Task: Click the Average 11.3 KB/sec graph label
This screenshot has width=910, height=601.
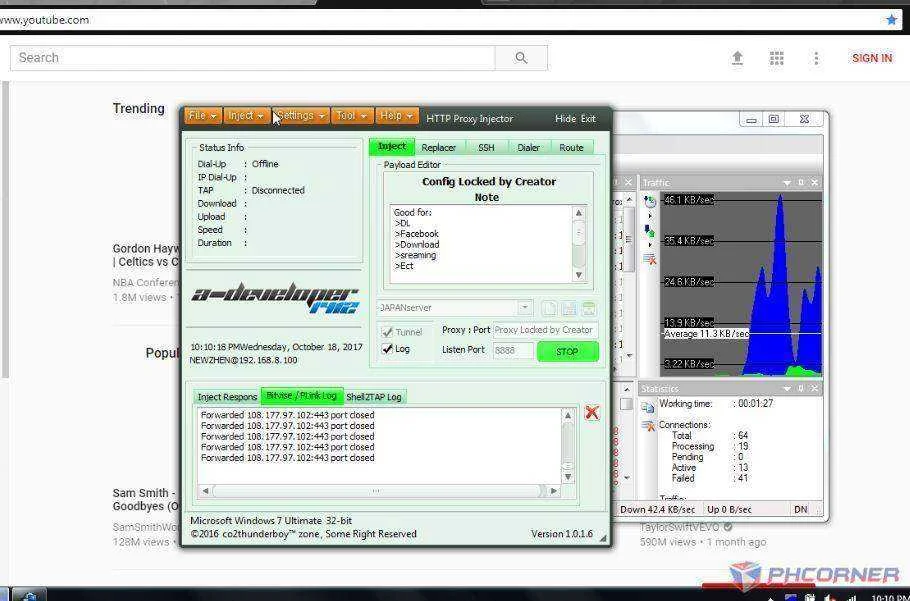Action: [x=706, y=334]
